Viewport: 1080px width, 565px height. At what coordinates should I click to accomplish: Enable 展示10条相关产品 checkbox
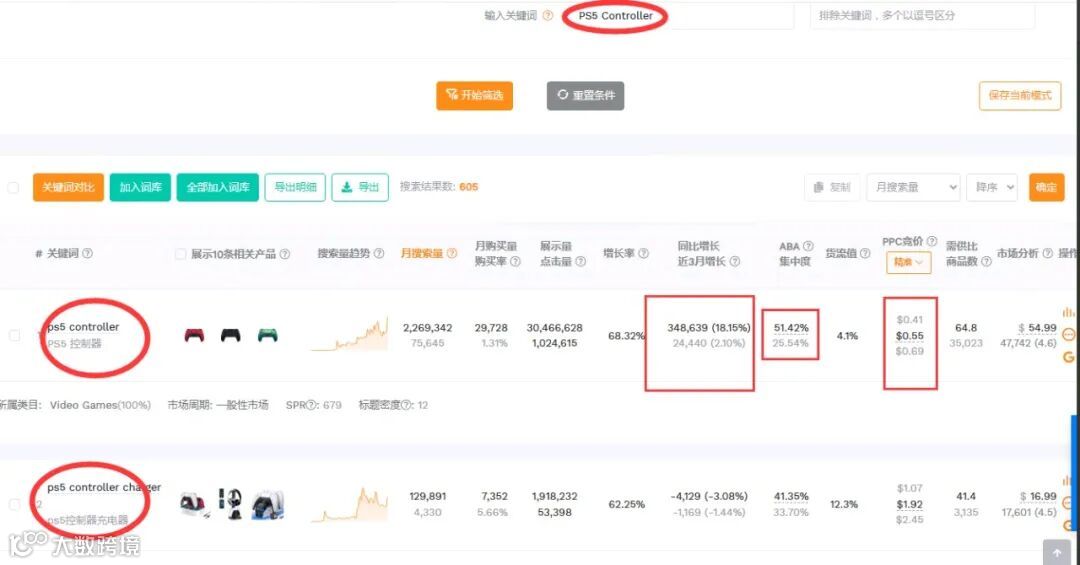click(180, 254)
